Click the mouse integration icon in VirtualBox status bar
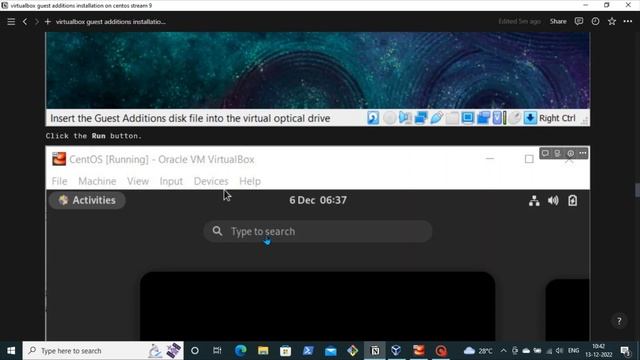This screenshot has width=640, height=360. (515, 118)
